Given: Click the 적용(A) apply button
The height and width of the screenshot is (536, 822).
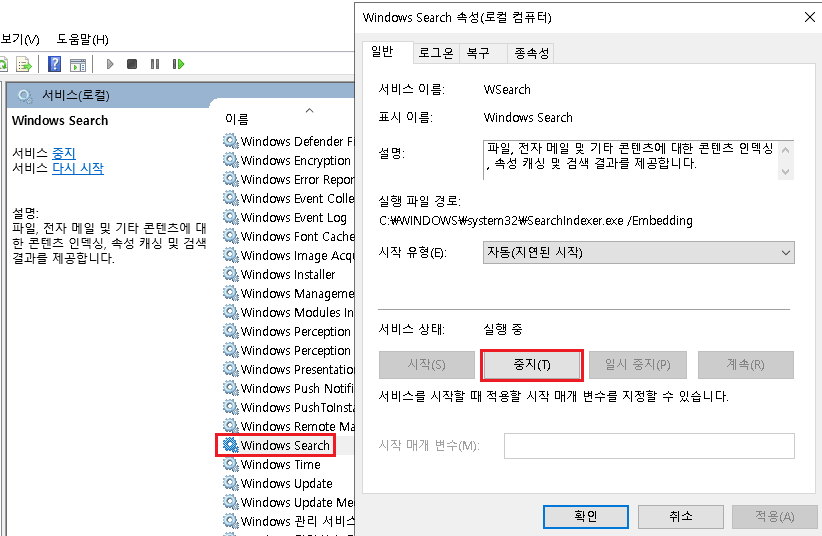Looking at the screenshot, I should [775, 517].
